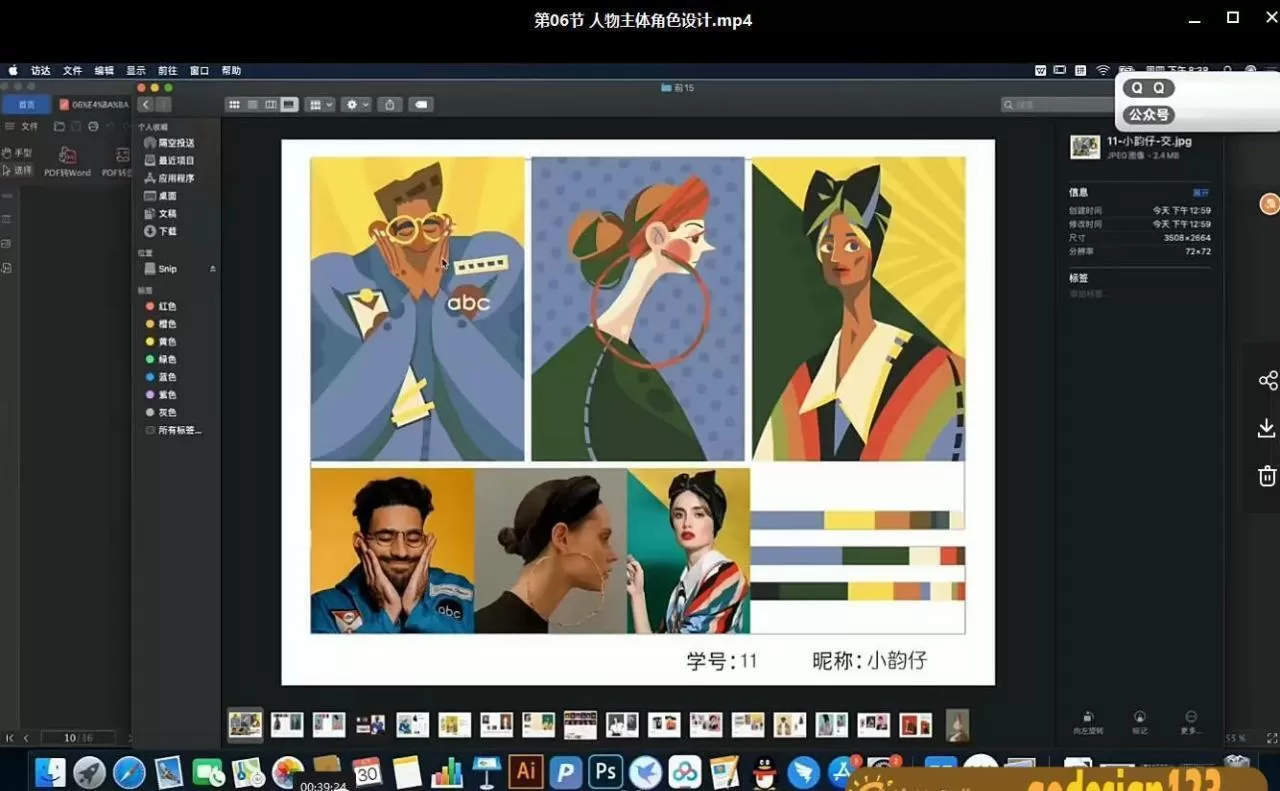
Task: Open the 显示 menu in the menu bar
Action: tap(135, 70)
